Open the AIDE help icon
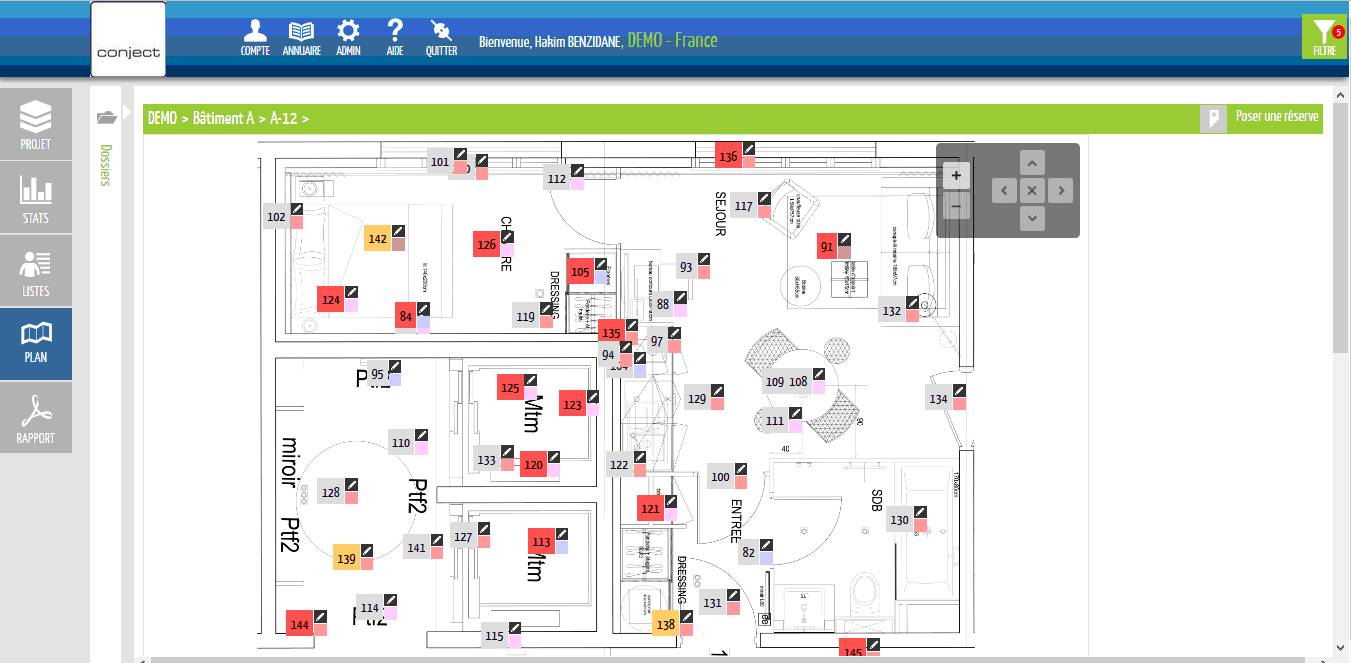This screenshot has width=1351, height=663. click(395, 37)
